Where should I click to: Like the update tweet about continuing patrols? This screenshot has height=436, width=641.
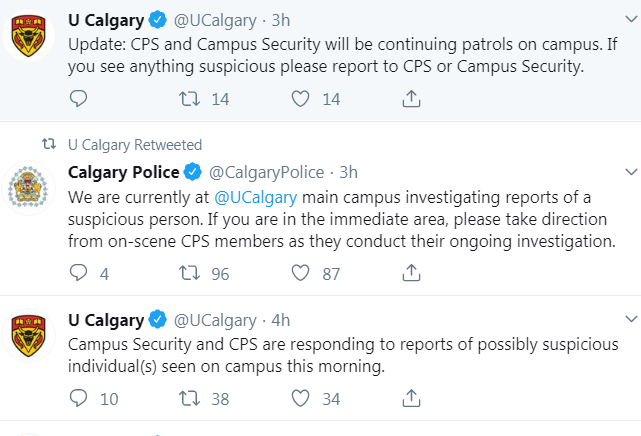pos(299,98)
